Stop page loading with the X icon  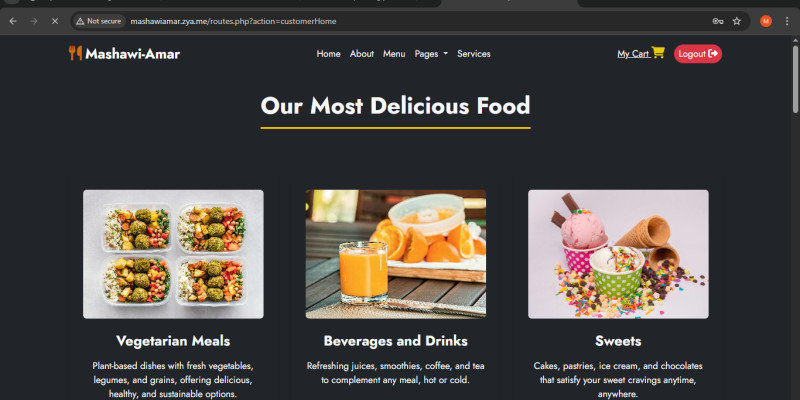click(x=55, y=21)
